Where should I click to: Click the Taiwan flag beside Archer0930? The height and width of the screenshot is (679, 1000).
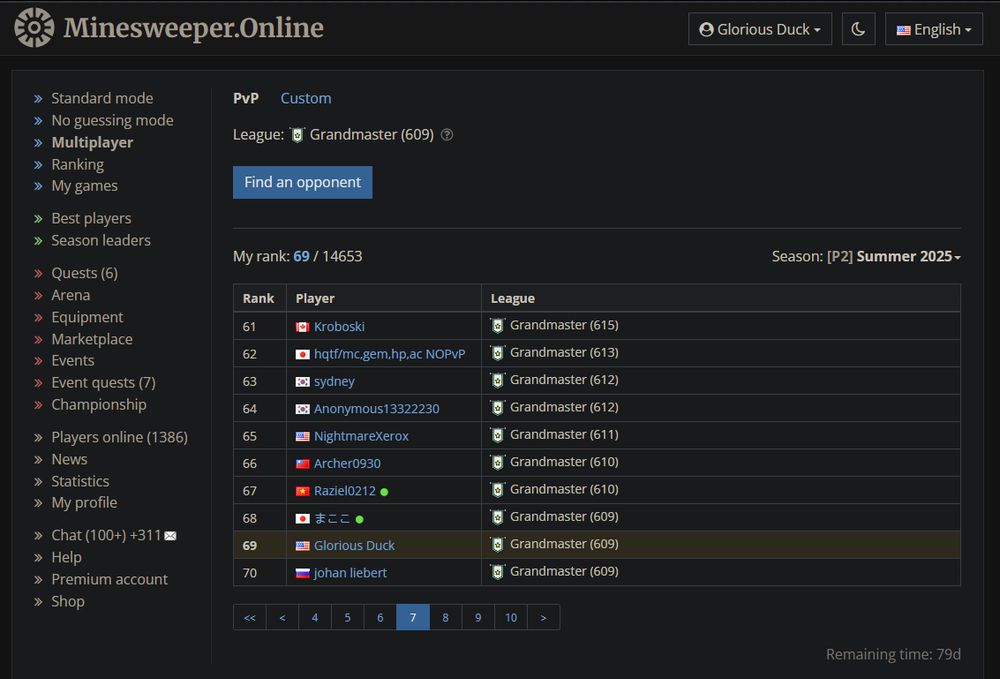[x=302, y=464]
